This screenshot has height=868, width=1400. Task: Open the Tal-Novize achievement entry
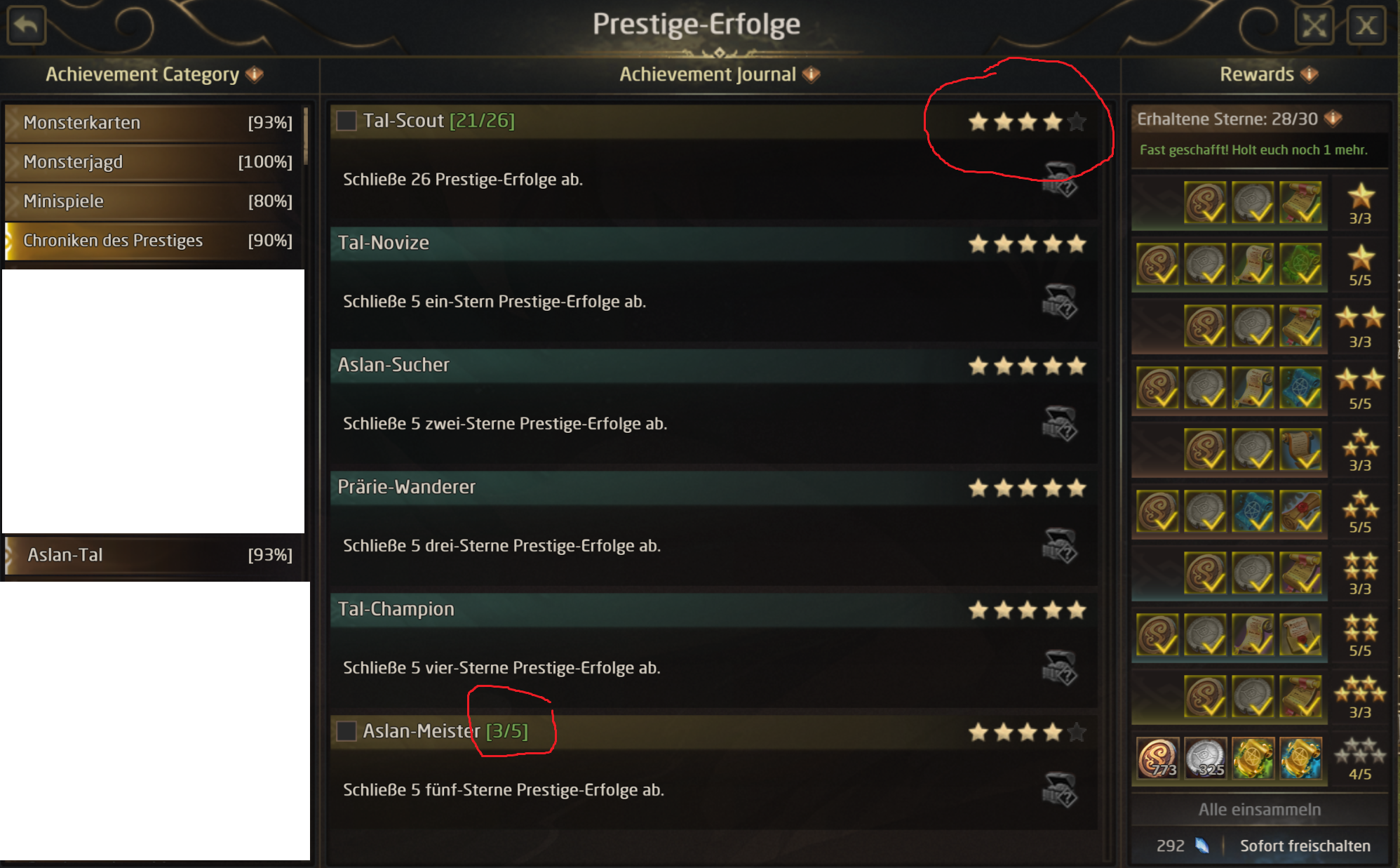point(713,243)
